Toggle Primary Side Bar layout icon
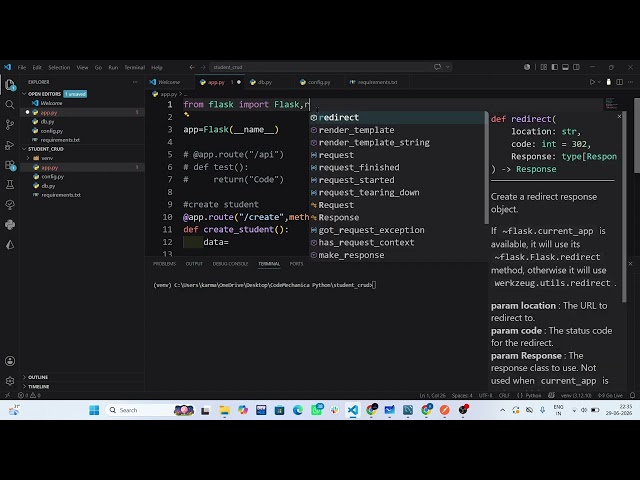Viewport: 640px width, 480px height. (x=555, y=67)
